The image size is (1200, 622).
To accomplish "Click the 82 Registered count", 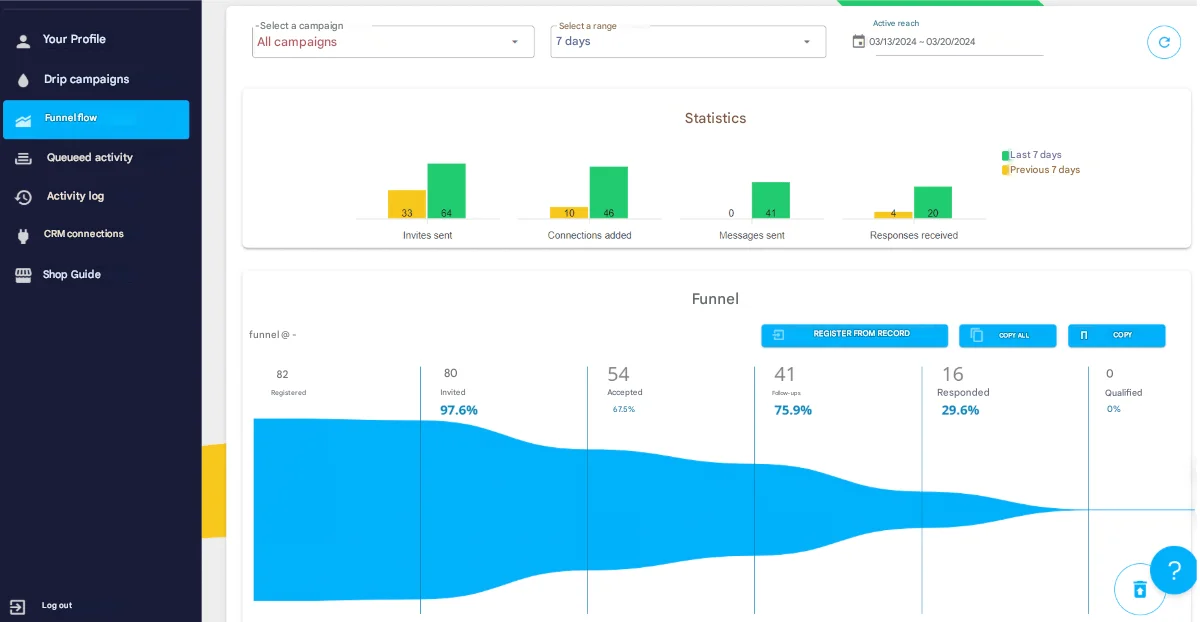I will (x=283, y=375).
